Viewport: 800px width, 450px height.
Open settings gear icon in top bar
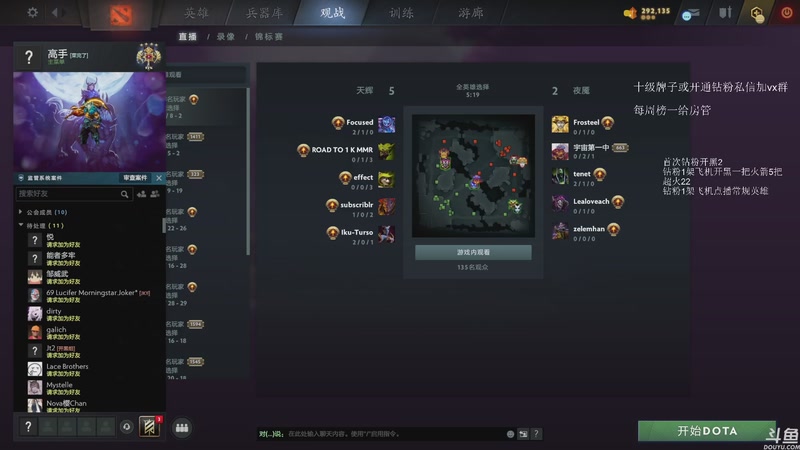[x=32, y=12]
